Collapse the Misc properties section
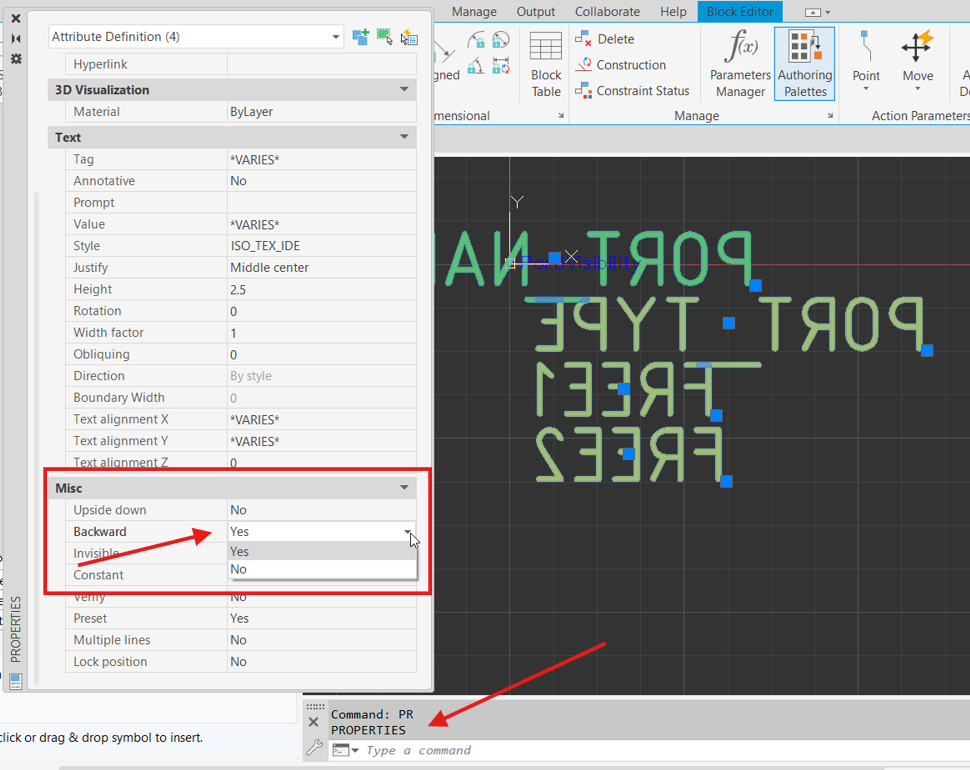Image resolution: width=970 pixels, height=770 pixels. tap(404, 488)
